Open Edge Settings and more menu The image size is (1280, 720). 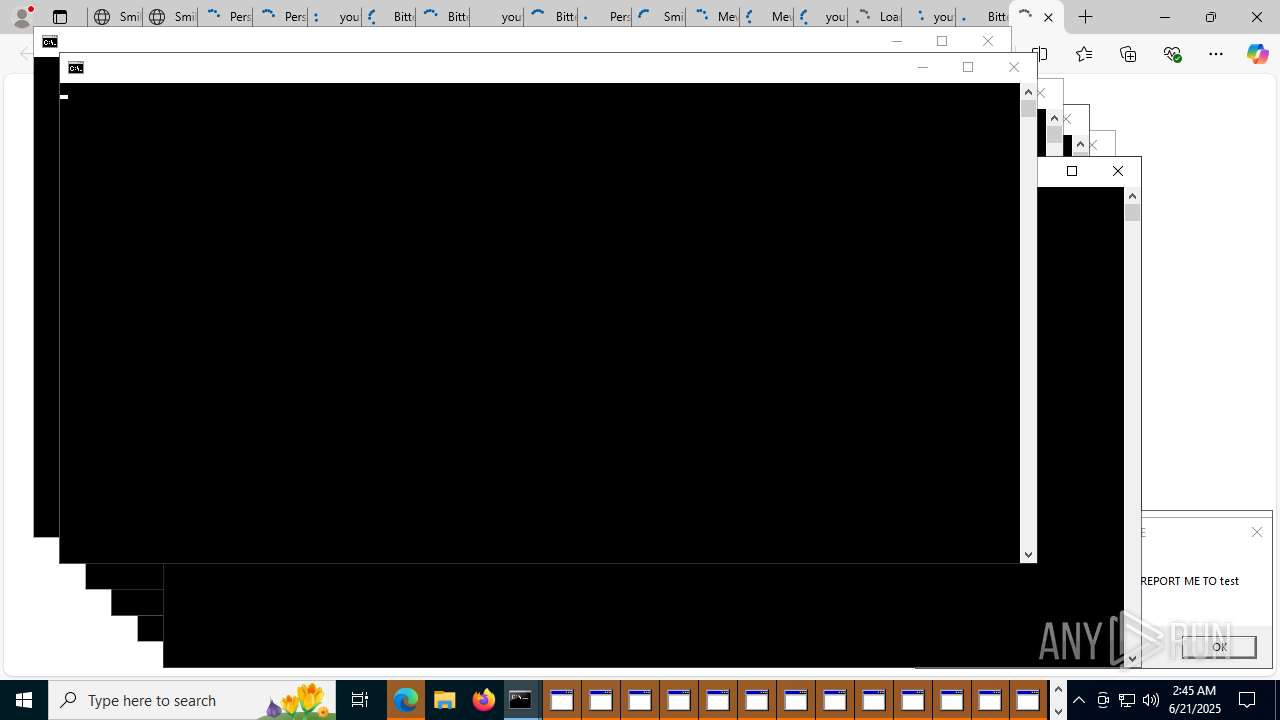click(1216, 54)
